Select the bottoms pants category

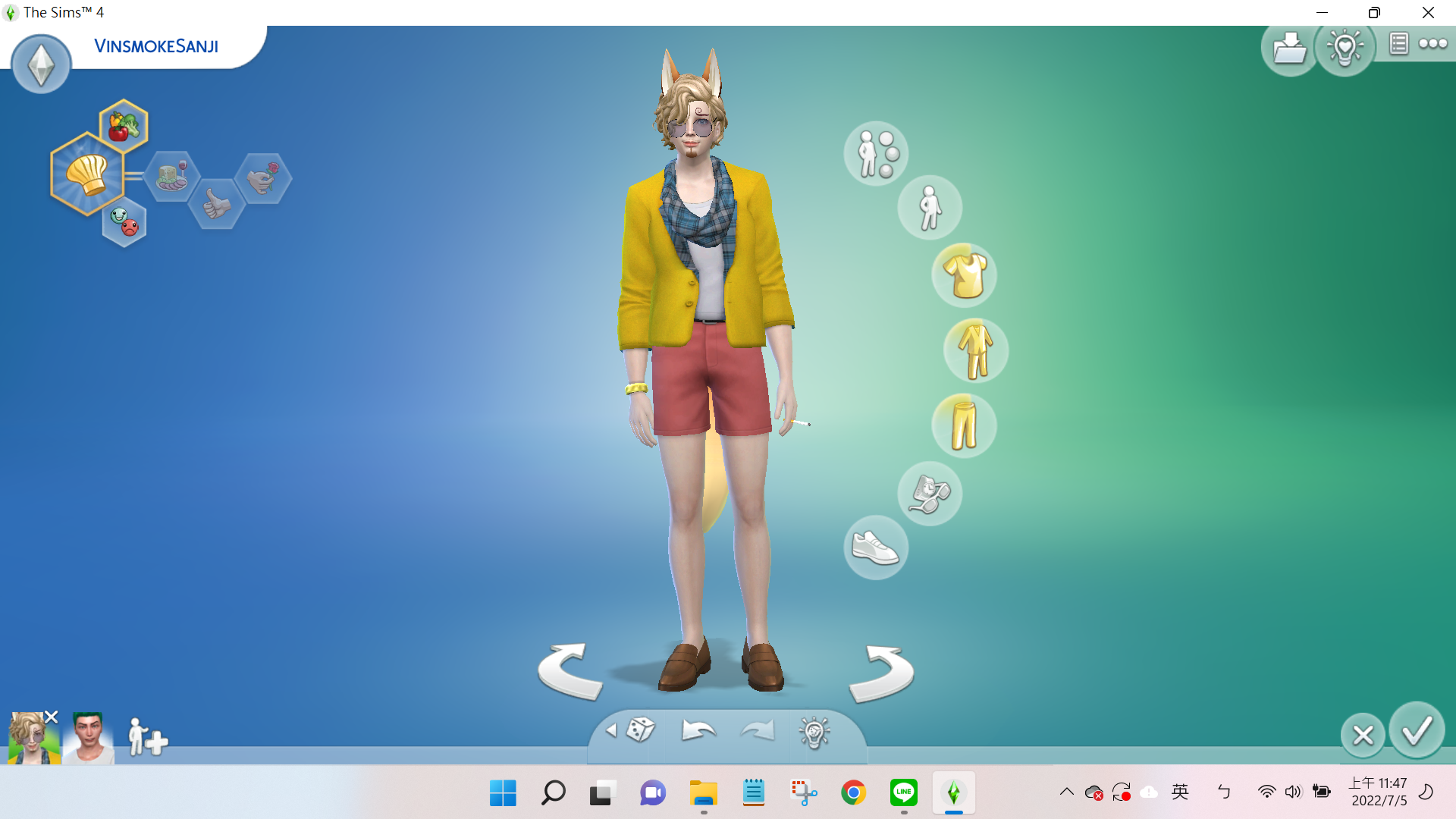pyautogui.click(x=964, y=425)
